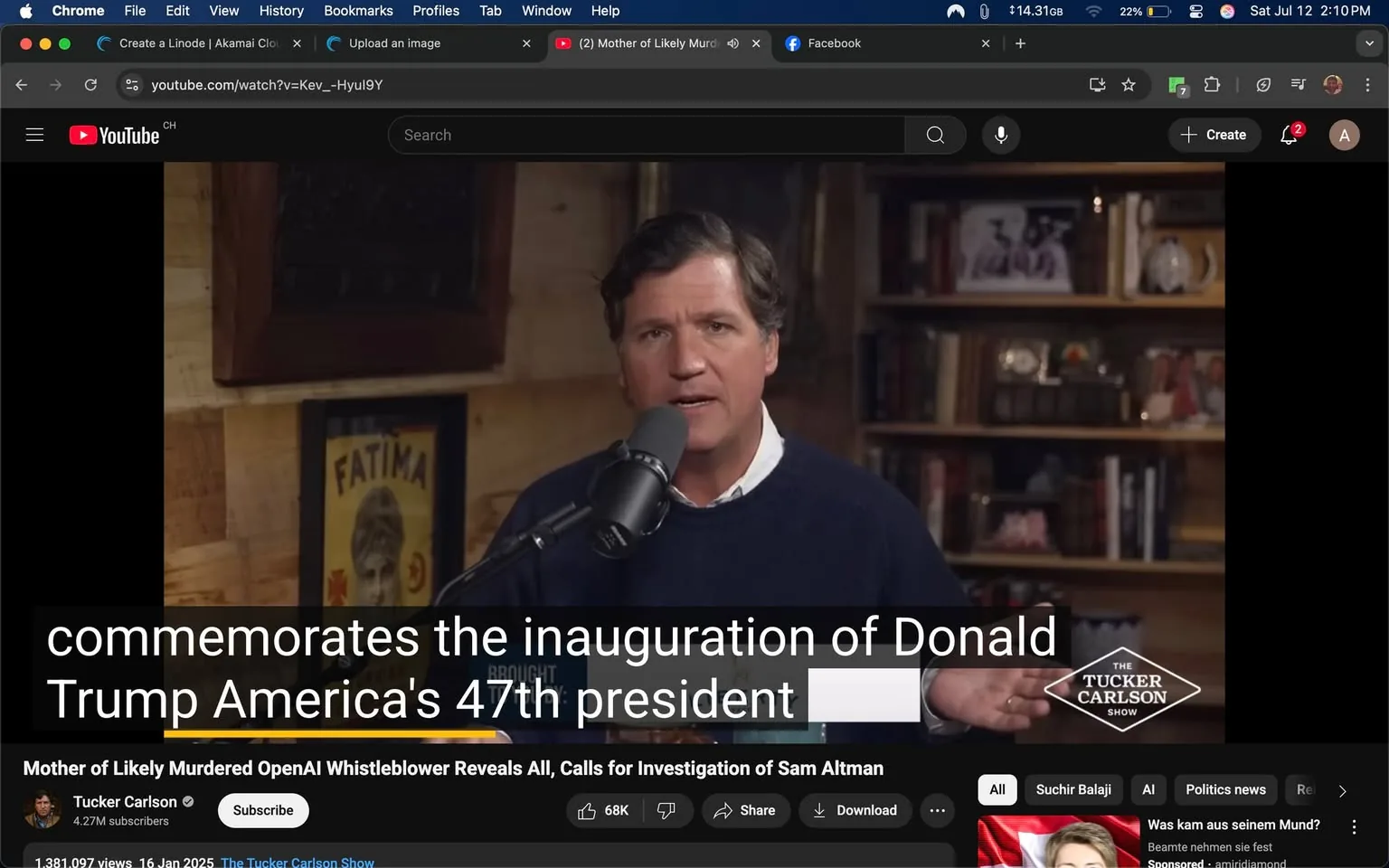
Task: Click the search magnifying glass button
Action: pyautogui.click(x=935, y=135)
